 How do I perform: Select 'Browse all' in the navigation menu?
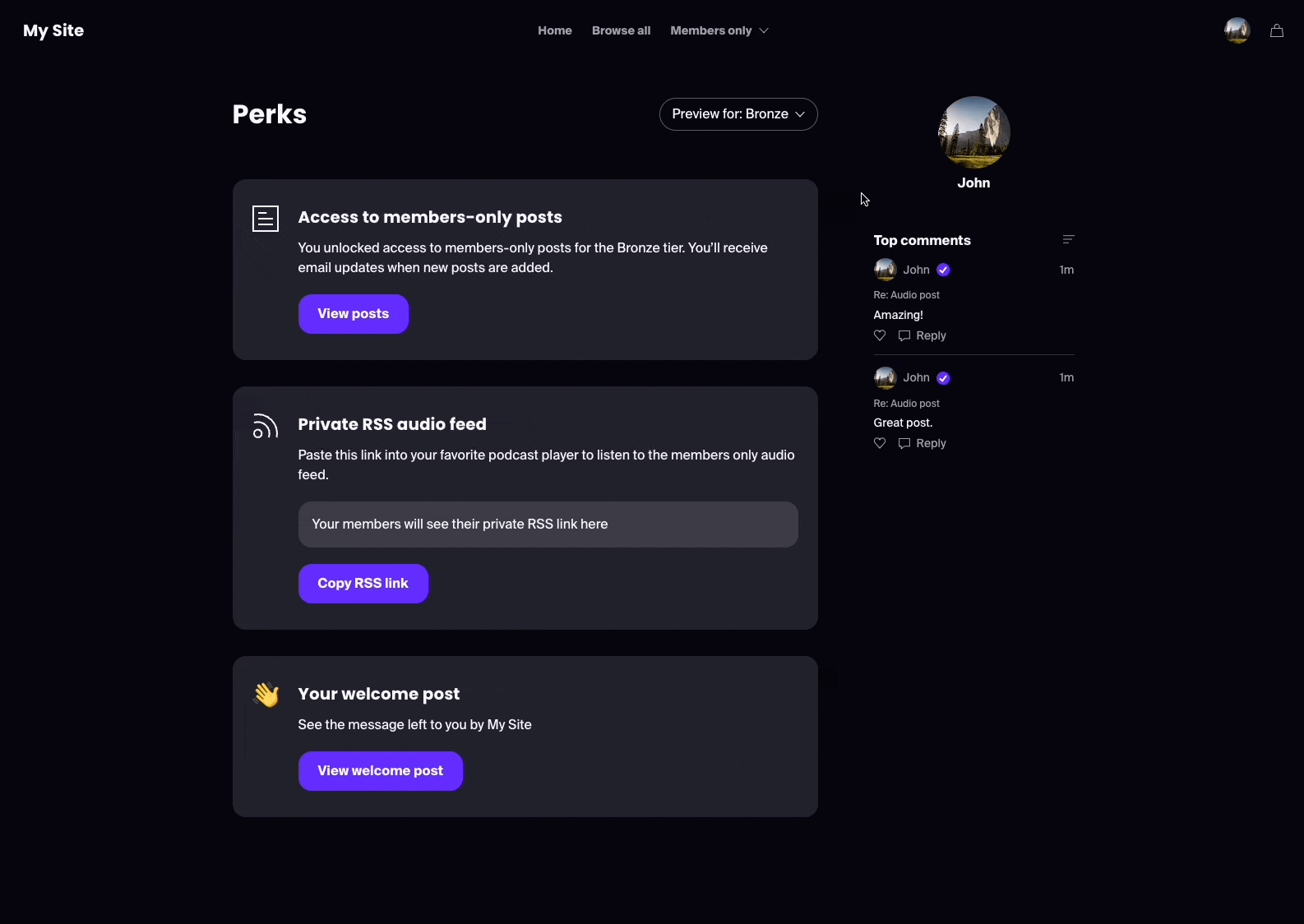click(620, 30)
